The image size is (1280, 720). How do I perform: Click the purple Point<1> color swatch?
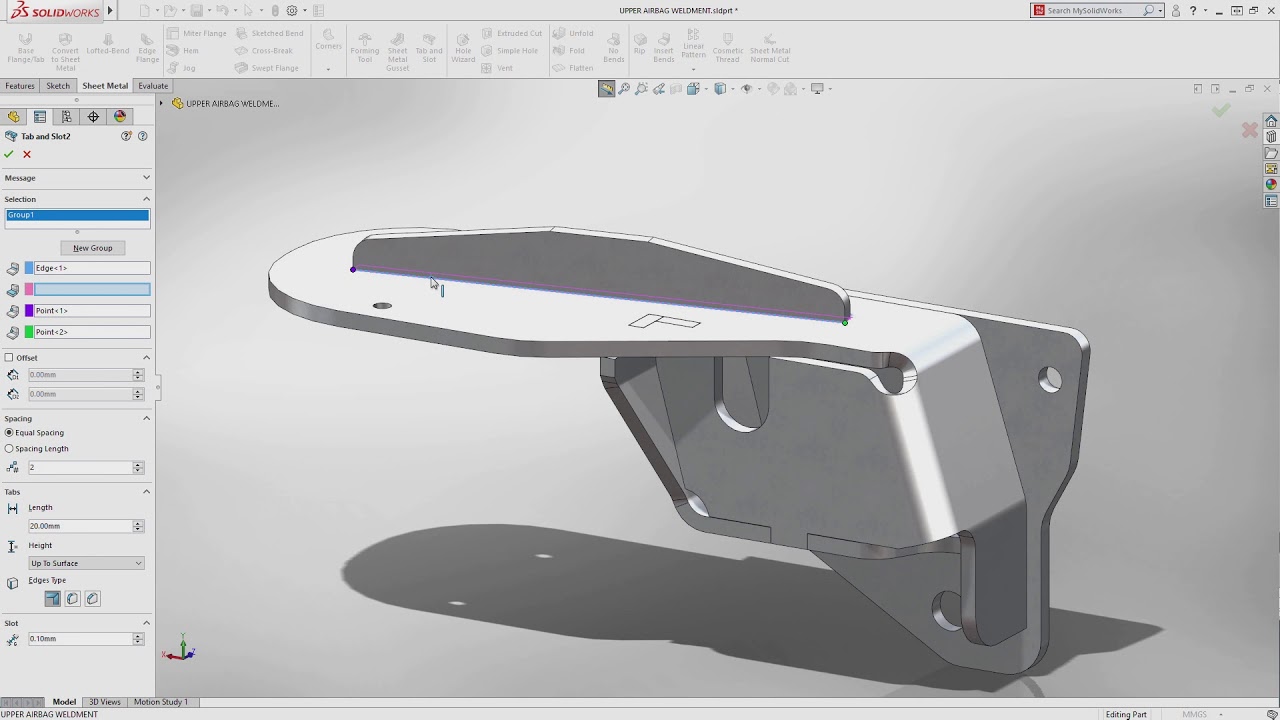pyautogui.click(x=29, y=311)
